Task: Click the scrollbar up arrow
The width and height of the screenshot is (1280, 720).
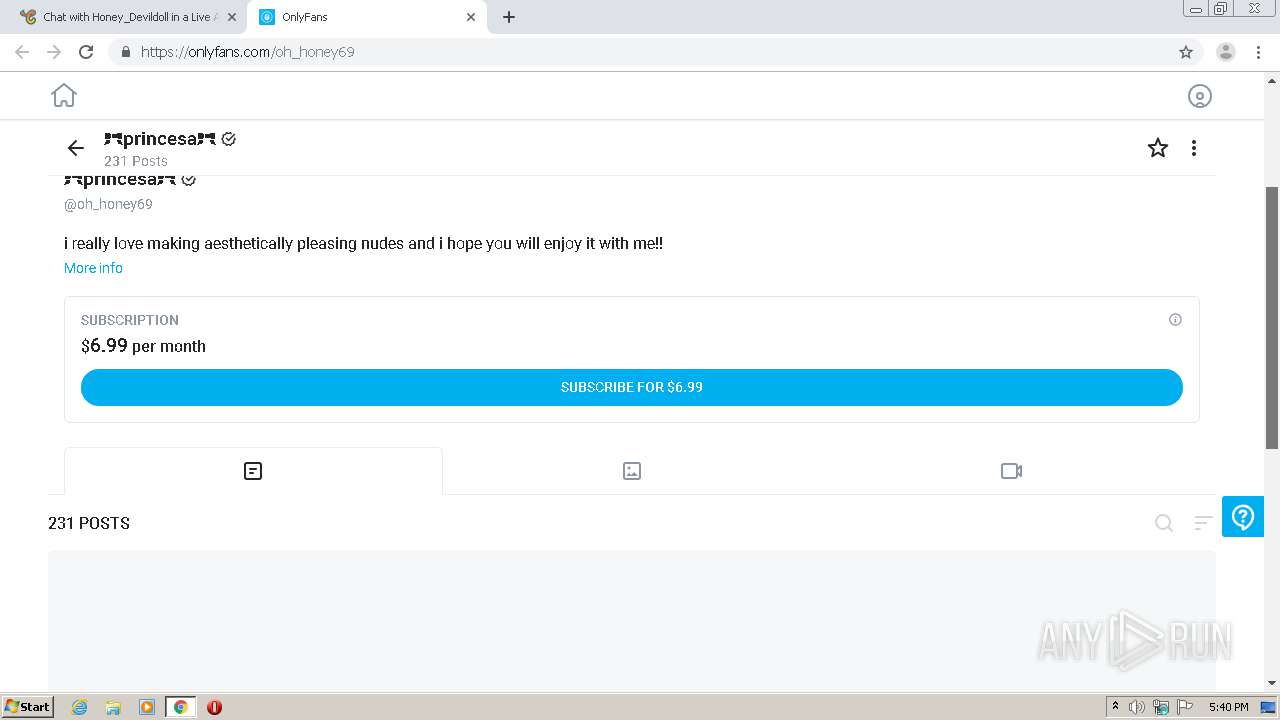Action: point(1272,80)
